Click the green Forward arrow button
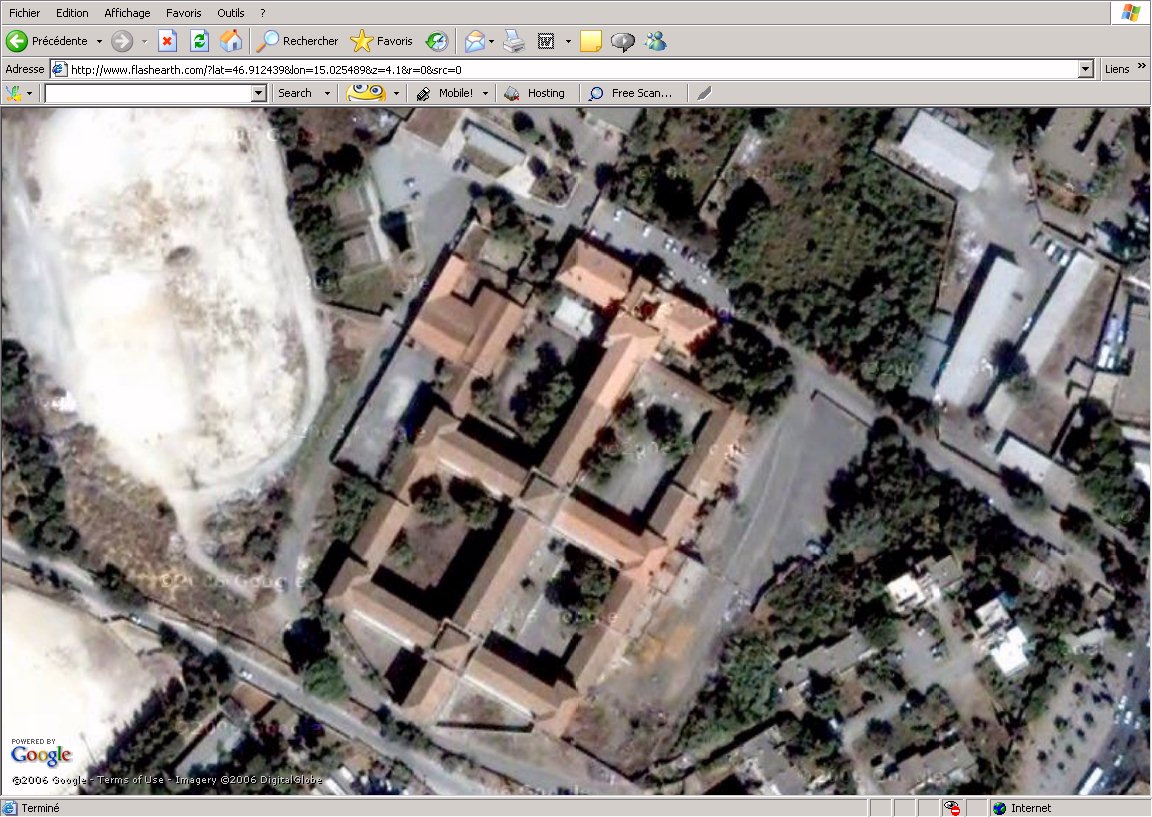 coord(122,41)
